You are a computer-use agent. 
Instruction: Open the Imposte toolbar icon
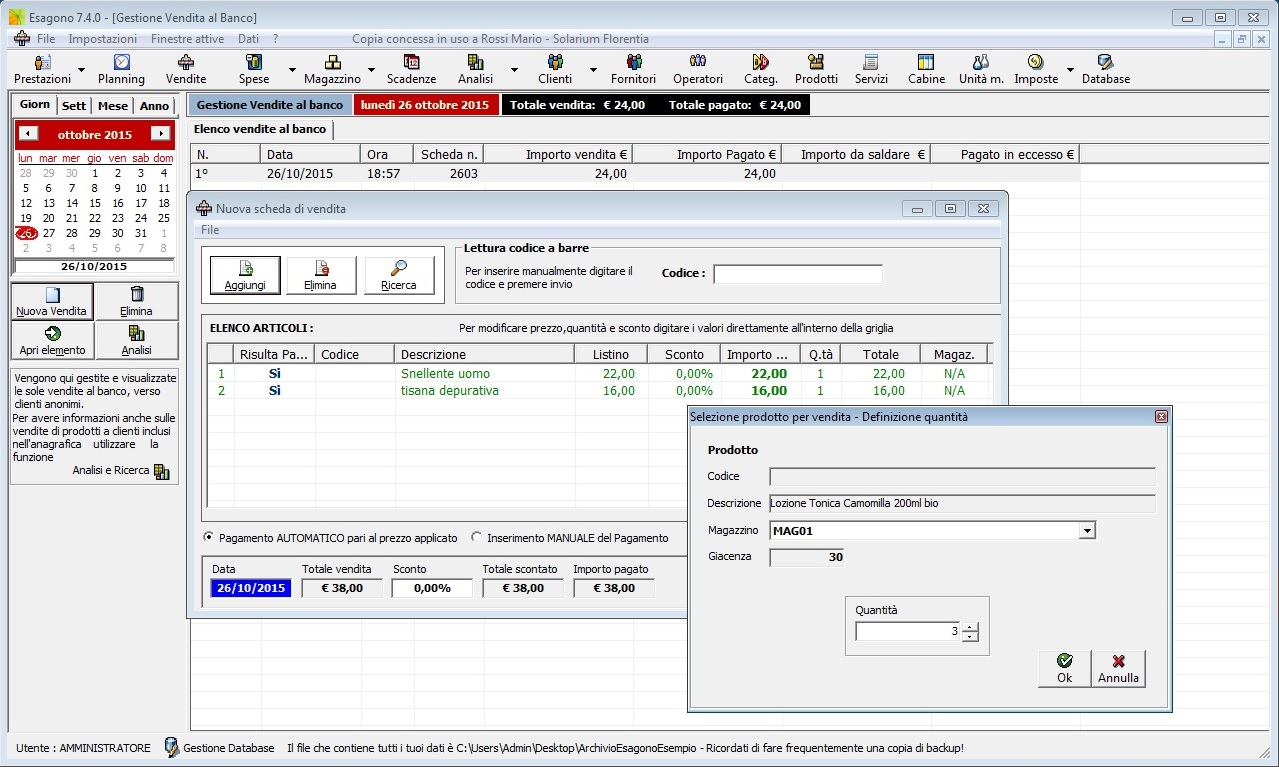pos(1036,70)
